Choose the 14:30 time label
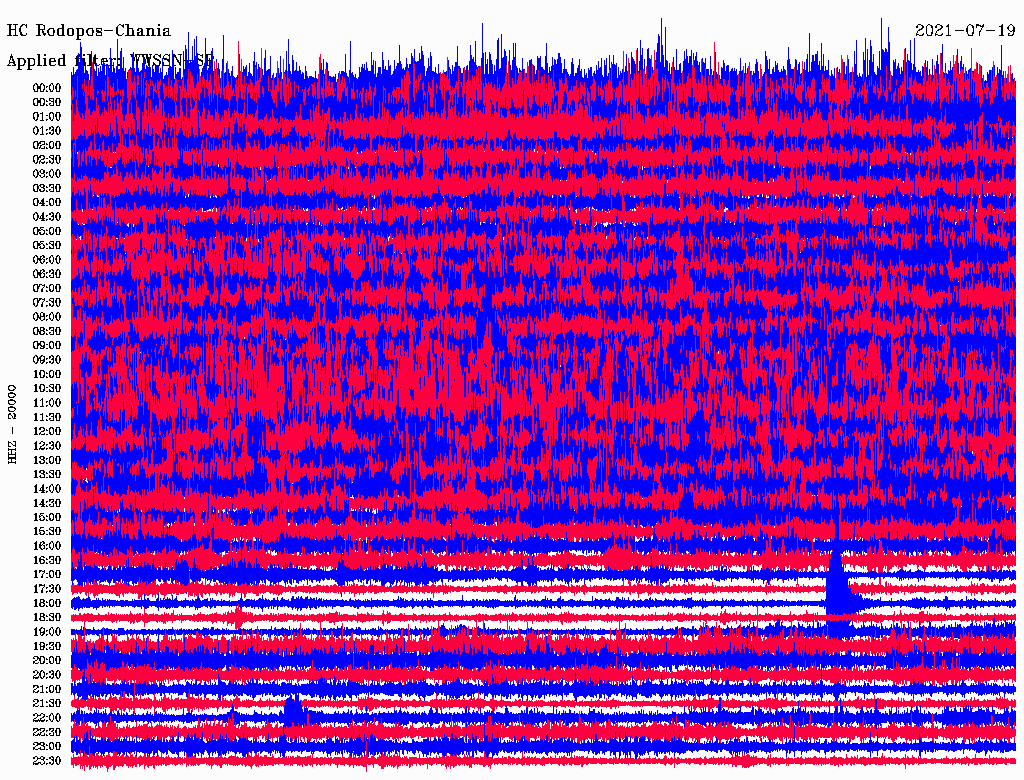Screen dimensions: 1024x780 tap(47, 503)
